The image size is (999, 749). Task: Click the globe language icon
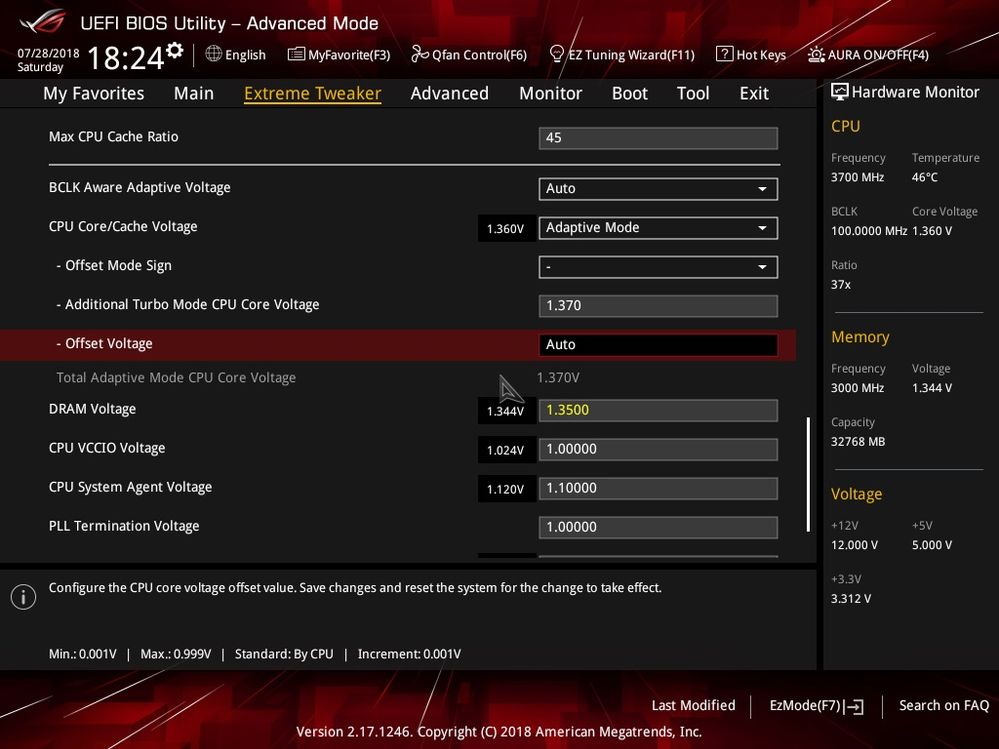pos(213,54)
